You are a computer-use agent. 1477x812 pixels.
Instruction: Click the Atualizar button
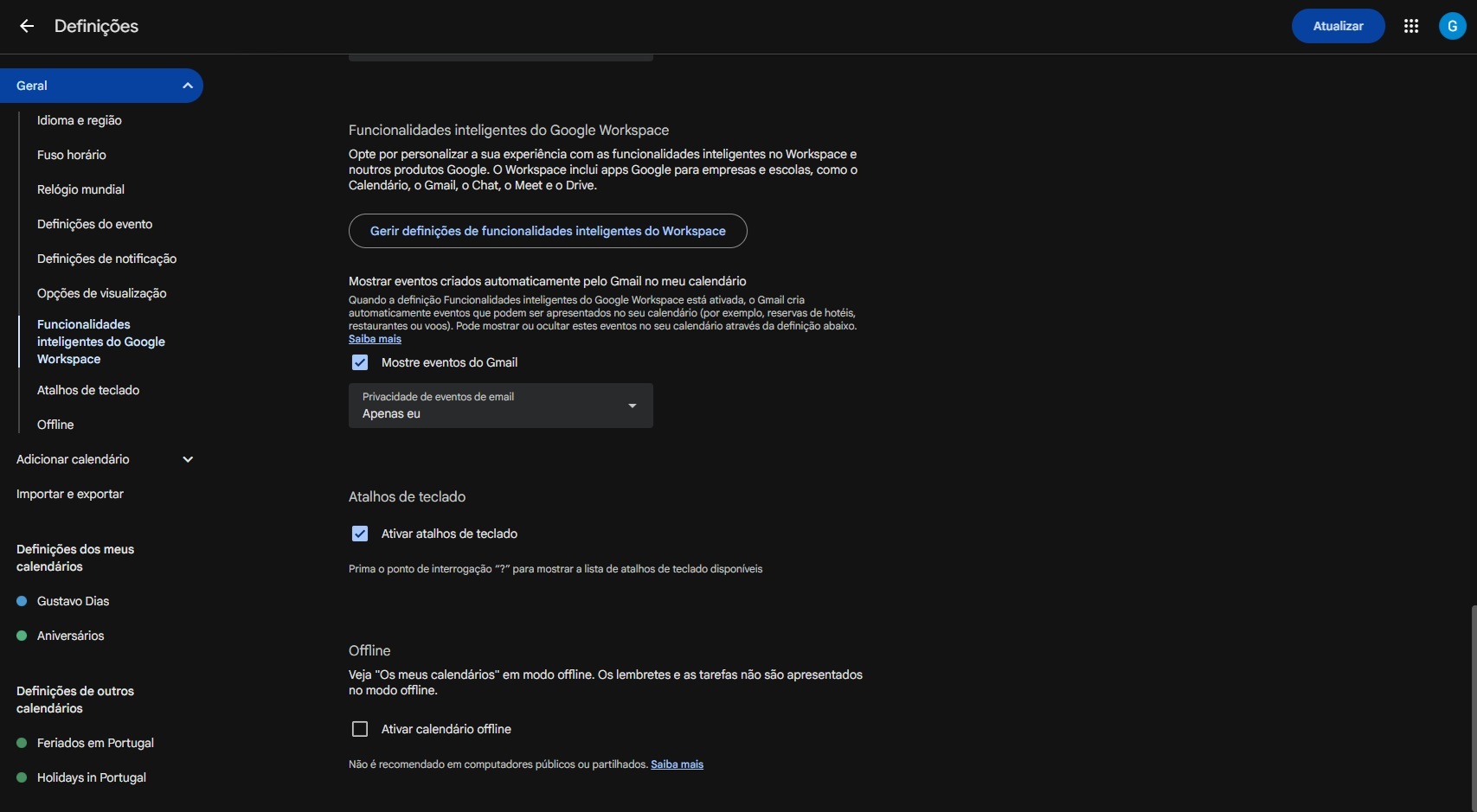coord(1338,26)
